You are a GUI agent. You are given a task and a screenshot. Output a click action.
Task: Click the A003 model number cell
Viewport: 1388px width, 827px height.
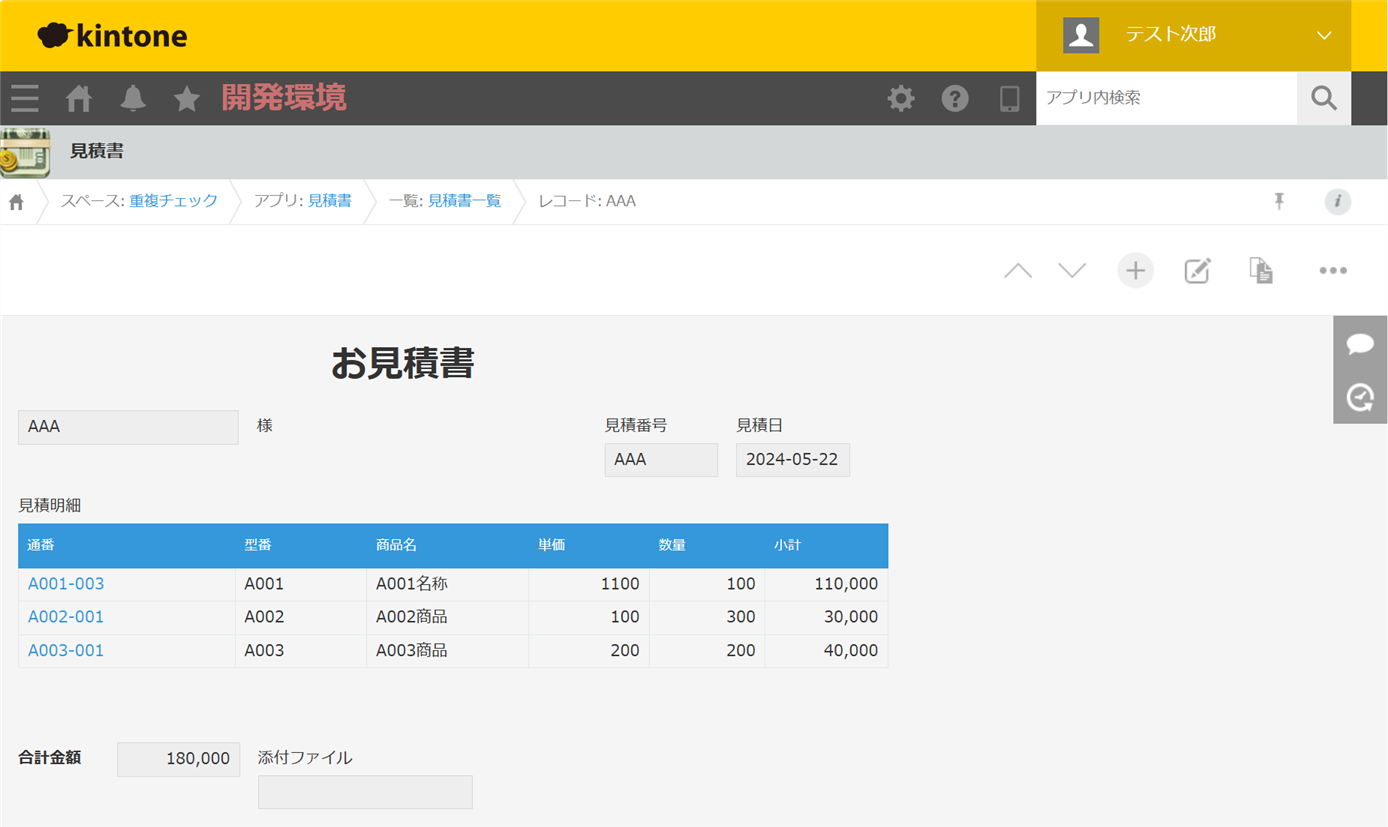coord(301,650)
